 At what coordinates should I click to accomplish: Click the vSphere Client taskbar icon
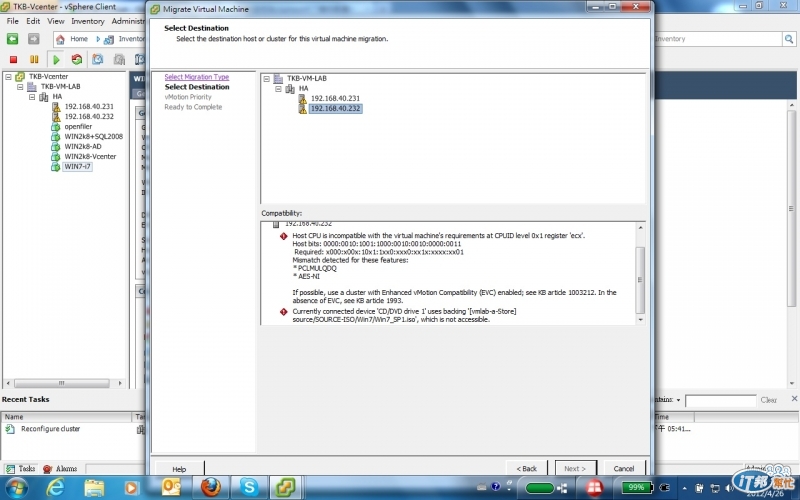(286, 487)
